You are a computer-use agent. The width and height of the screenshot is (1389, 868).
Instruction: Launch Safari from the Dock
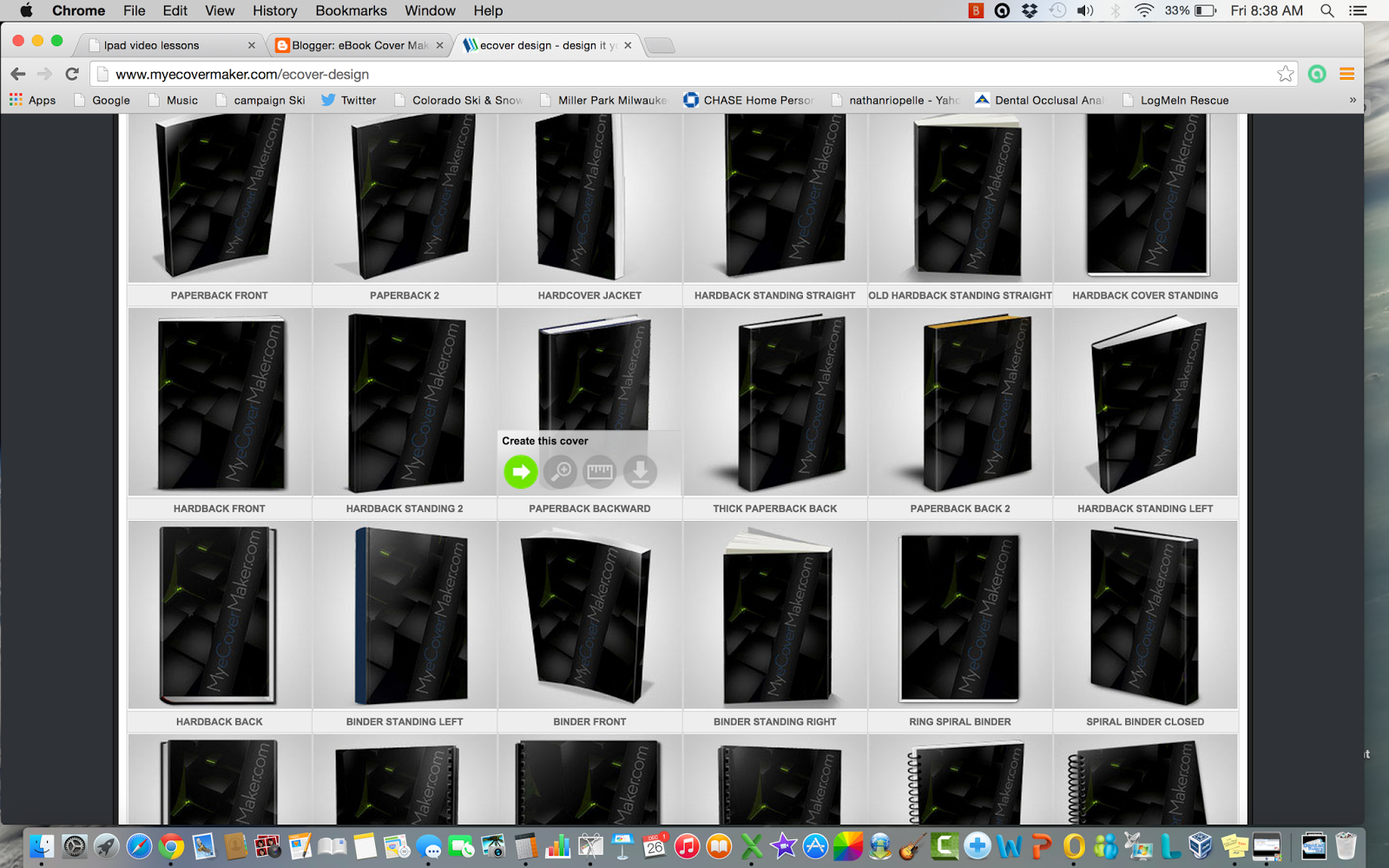pos(139,845)
